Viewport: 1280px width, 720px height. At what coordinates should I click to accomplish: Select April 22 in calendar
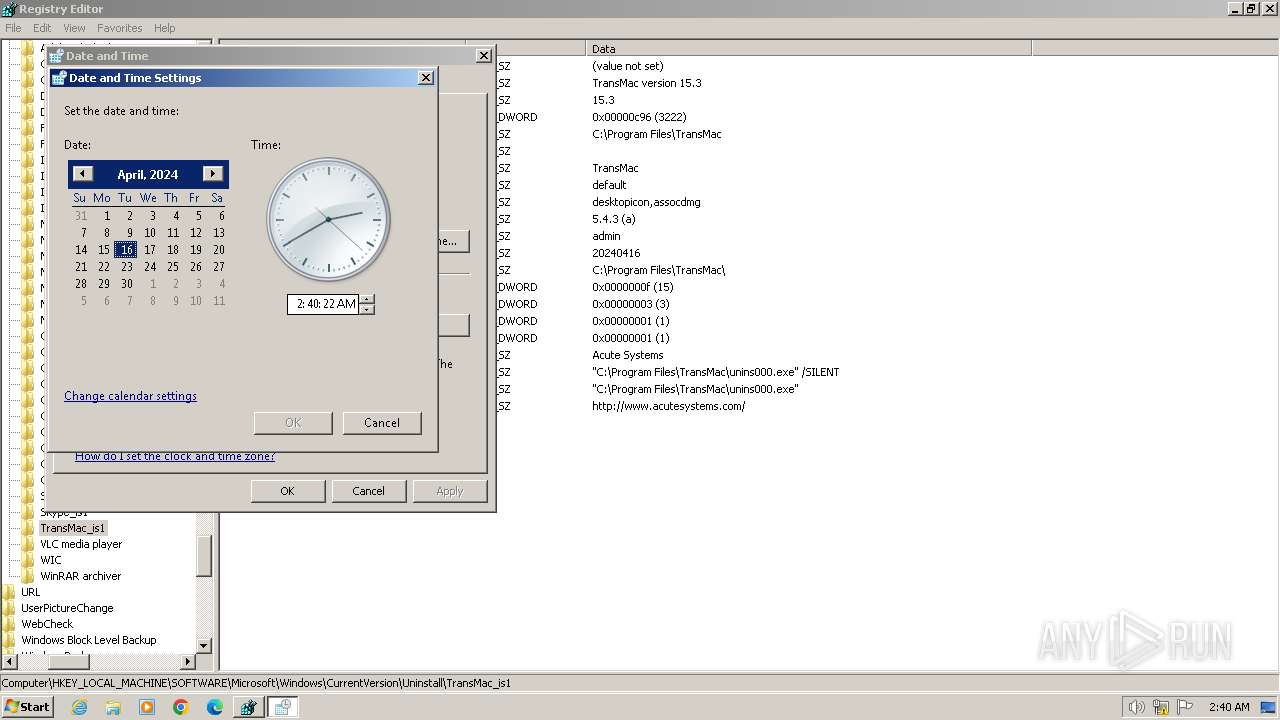[103, 267]
